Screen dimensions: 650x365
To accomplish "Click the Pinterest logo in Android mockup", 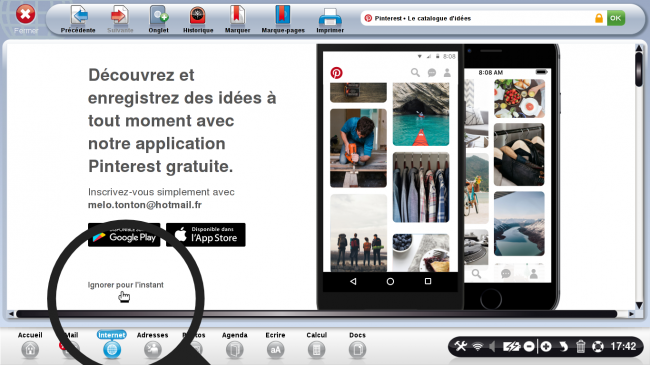I will 336,73.
